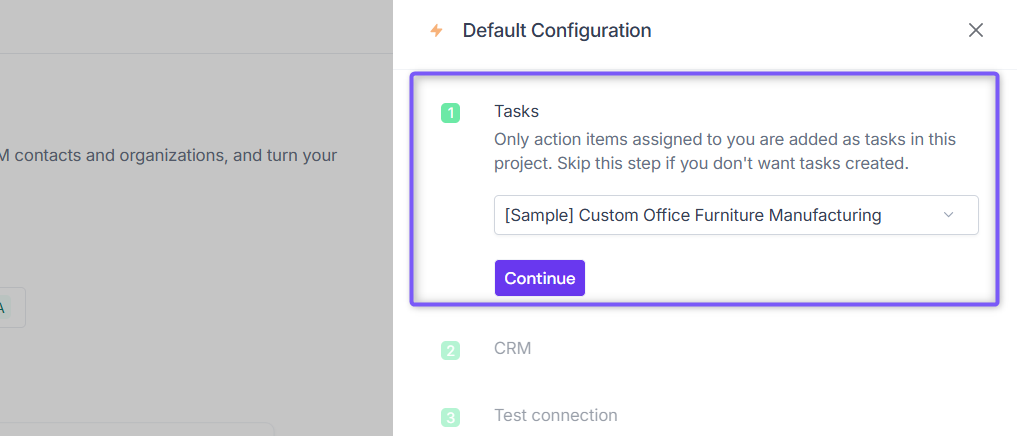
Task: Click the Tasks step heading
Action: pyautogui.click(x=516, y=111)
